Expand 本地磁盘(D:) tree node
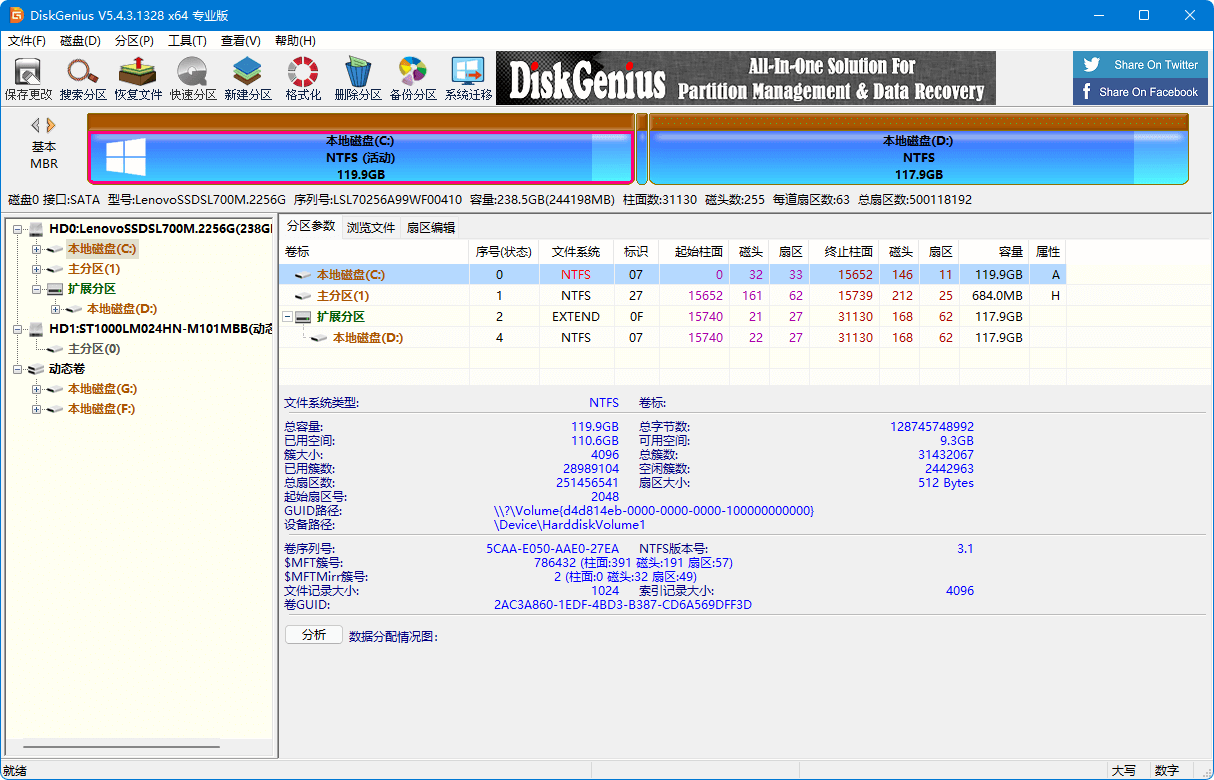Viewport: 1214px width, 780px height. click(x=56, y=309)
